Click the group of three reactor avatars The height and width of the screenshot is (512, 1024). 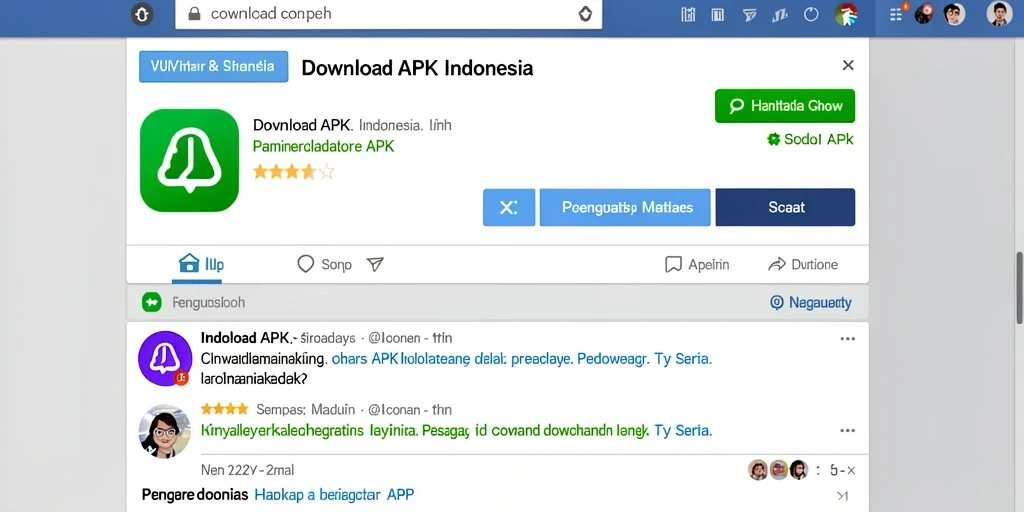coord(777,470)
